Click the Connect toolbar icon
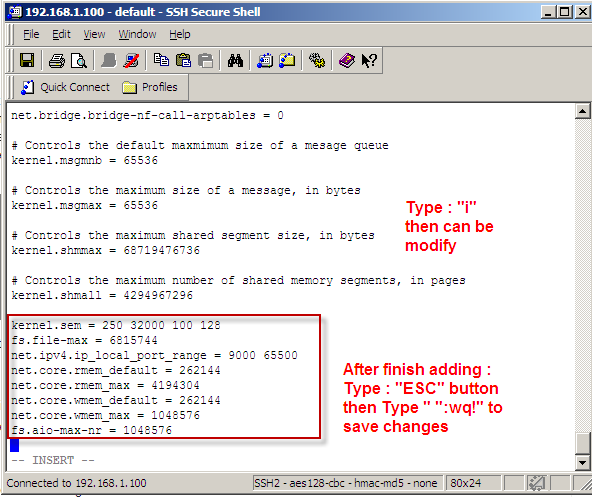Viewport: 592px width, 497px height. (108, 60)
